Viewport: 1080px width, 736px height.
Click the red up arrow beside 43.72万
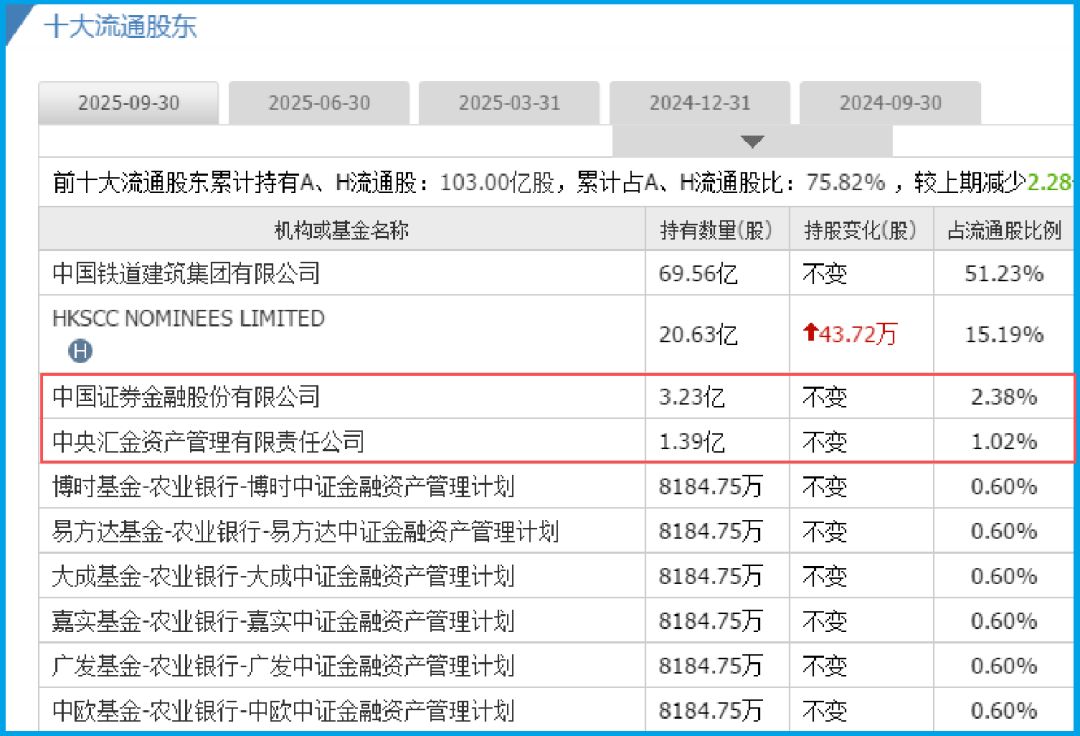tap(810, 333)
